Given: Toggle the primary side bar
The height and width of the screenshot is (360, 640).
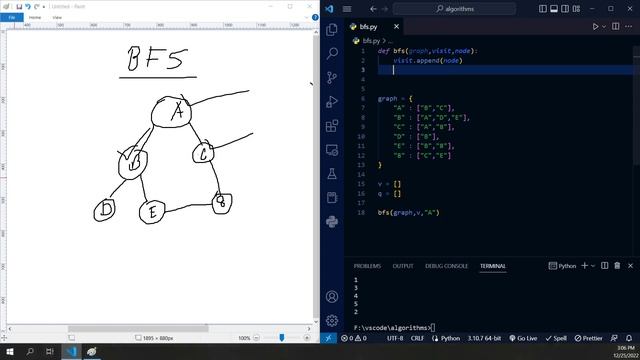Looking at the screenshot, I should 543,9.
